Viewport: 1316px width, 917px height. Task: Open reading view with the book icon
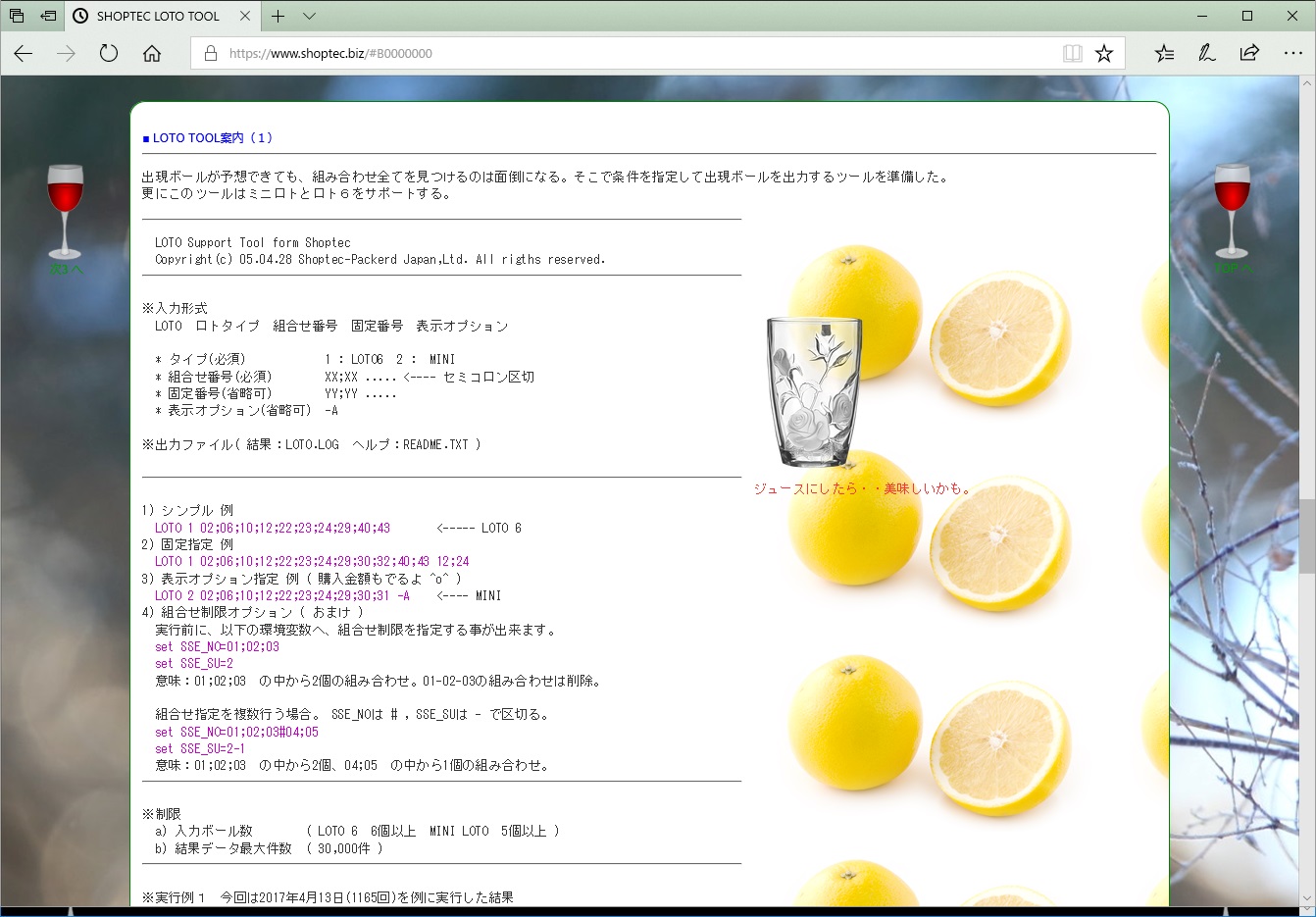point(1073,53)
